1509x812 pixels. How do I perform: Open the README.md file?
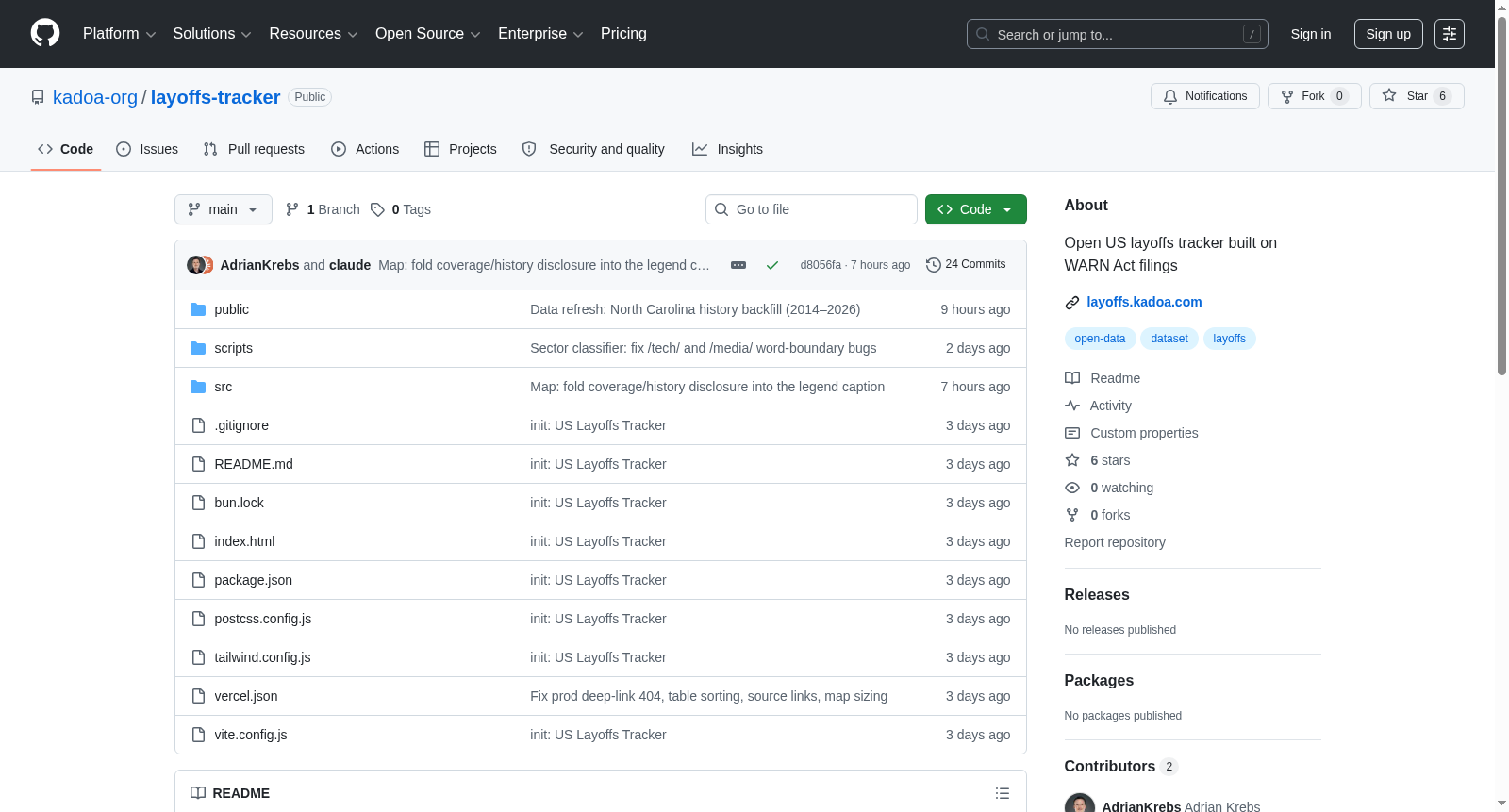[254, 464]
